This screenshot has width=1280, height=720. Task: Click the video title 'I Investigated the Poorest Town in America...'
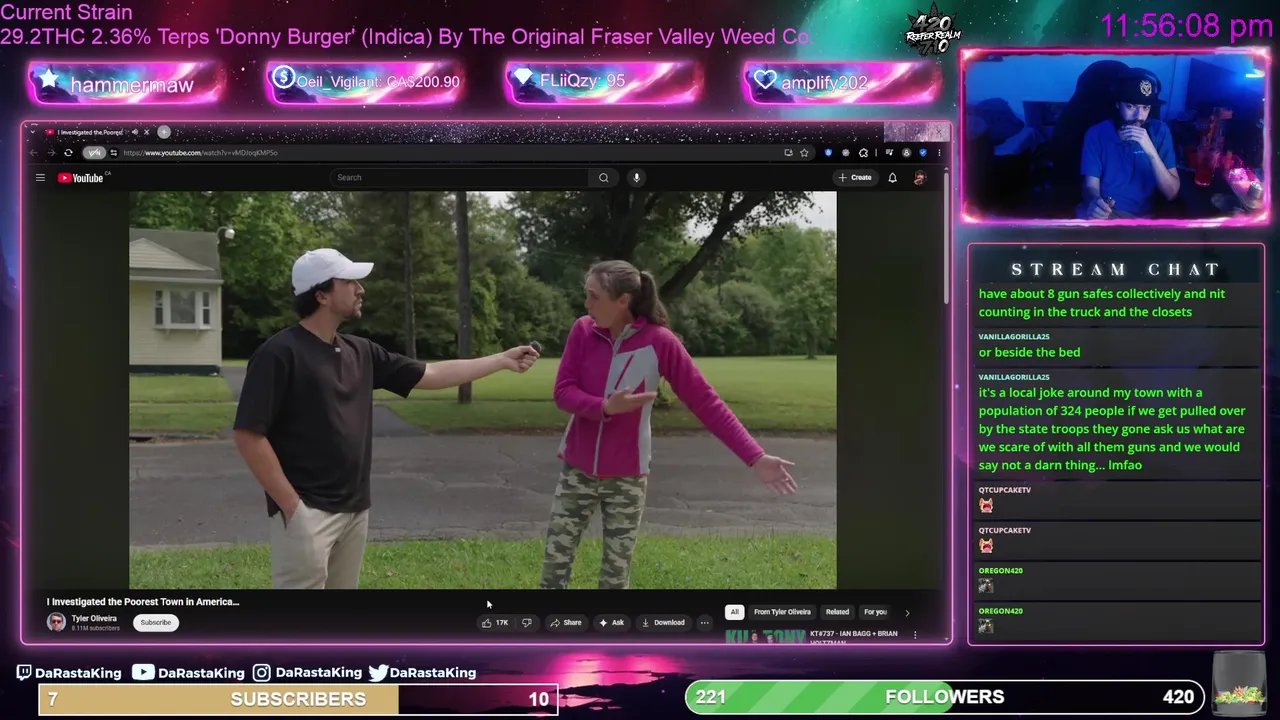click(143, 602)
